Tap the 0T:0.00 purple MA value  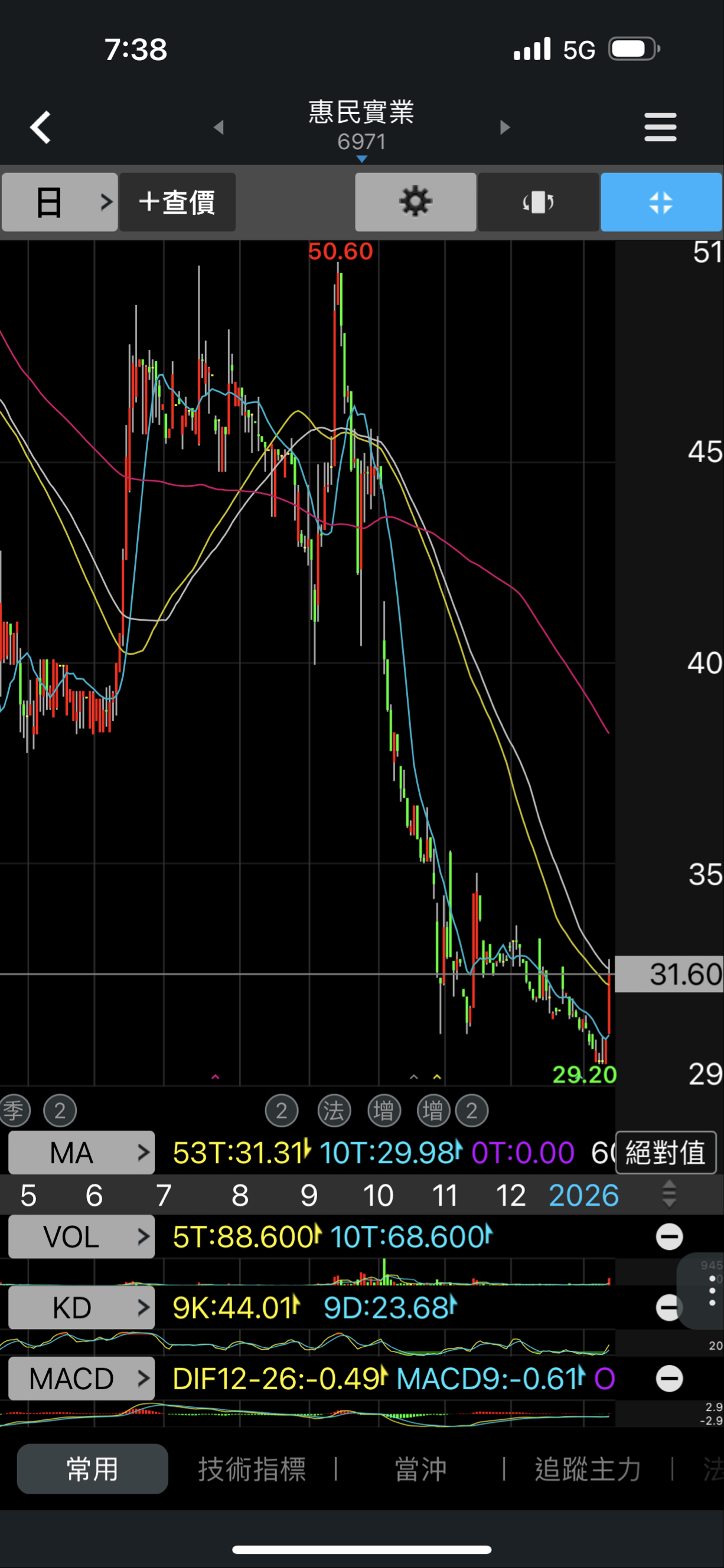pos(523,1153)
